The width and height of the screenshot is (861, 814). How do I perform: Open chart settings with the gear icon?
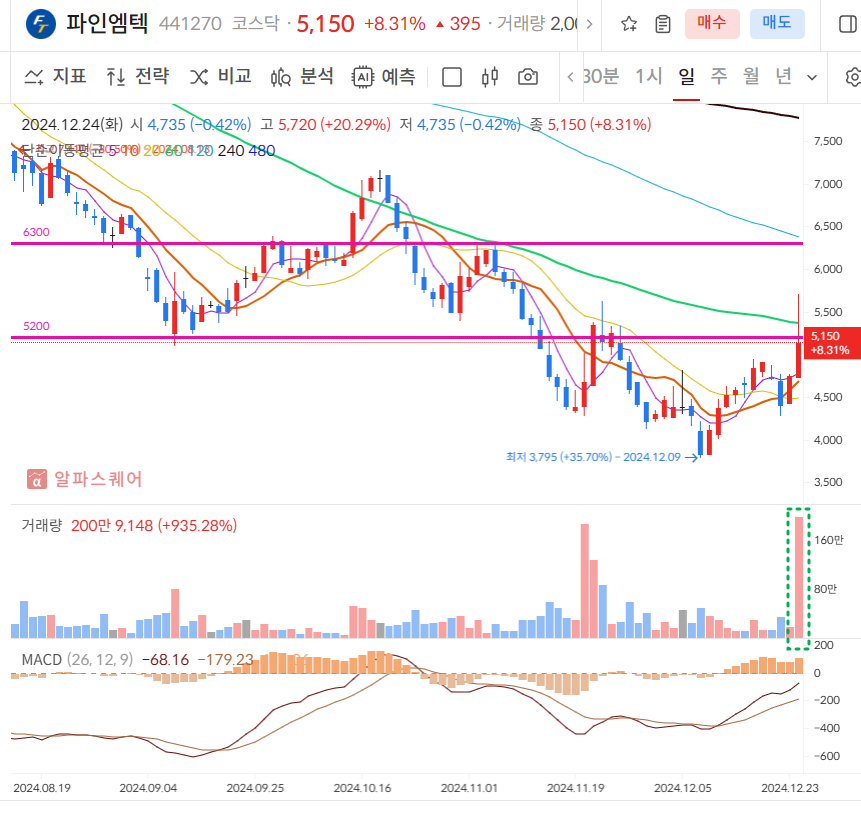[852, 76]
